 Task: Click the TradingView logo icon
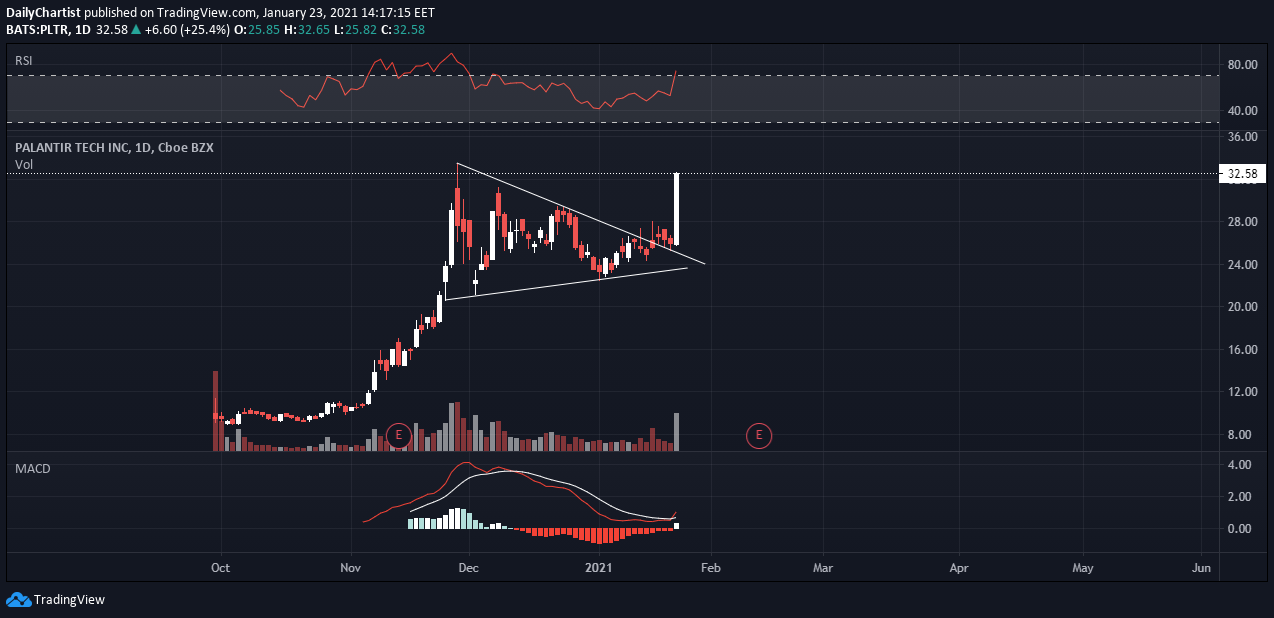point(18,599)
